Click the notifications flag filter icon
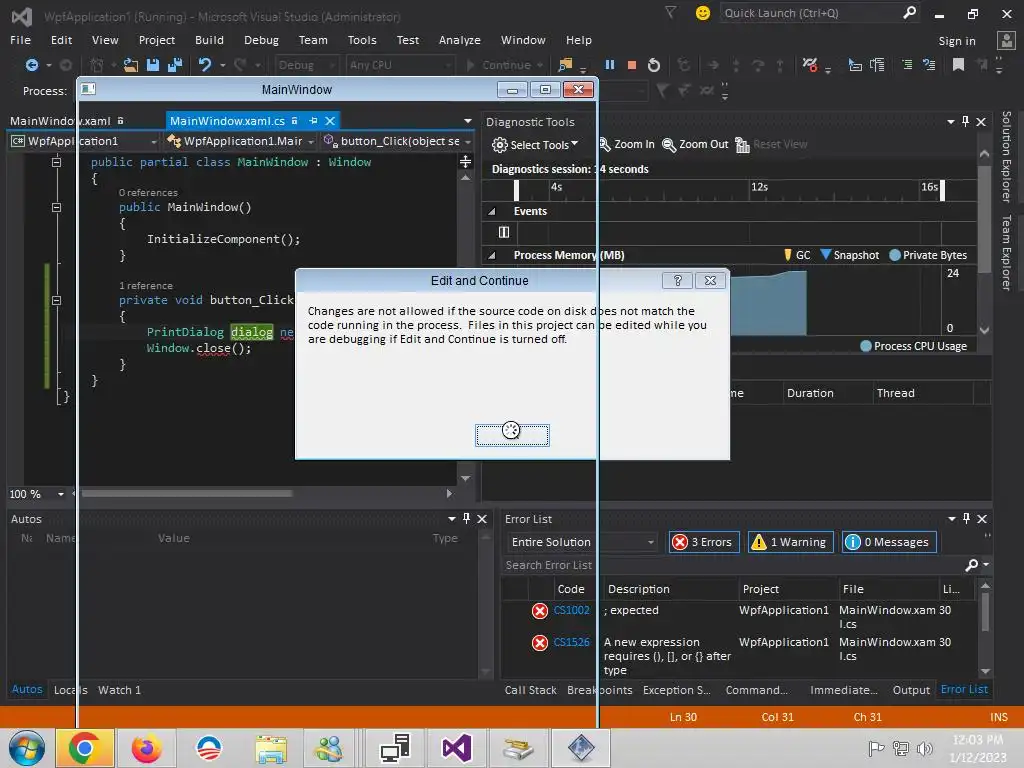The image size is (1024, 768). point(671,12)
